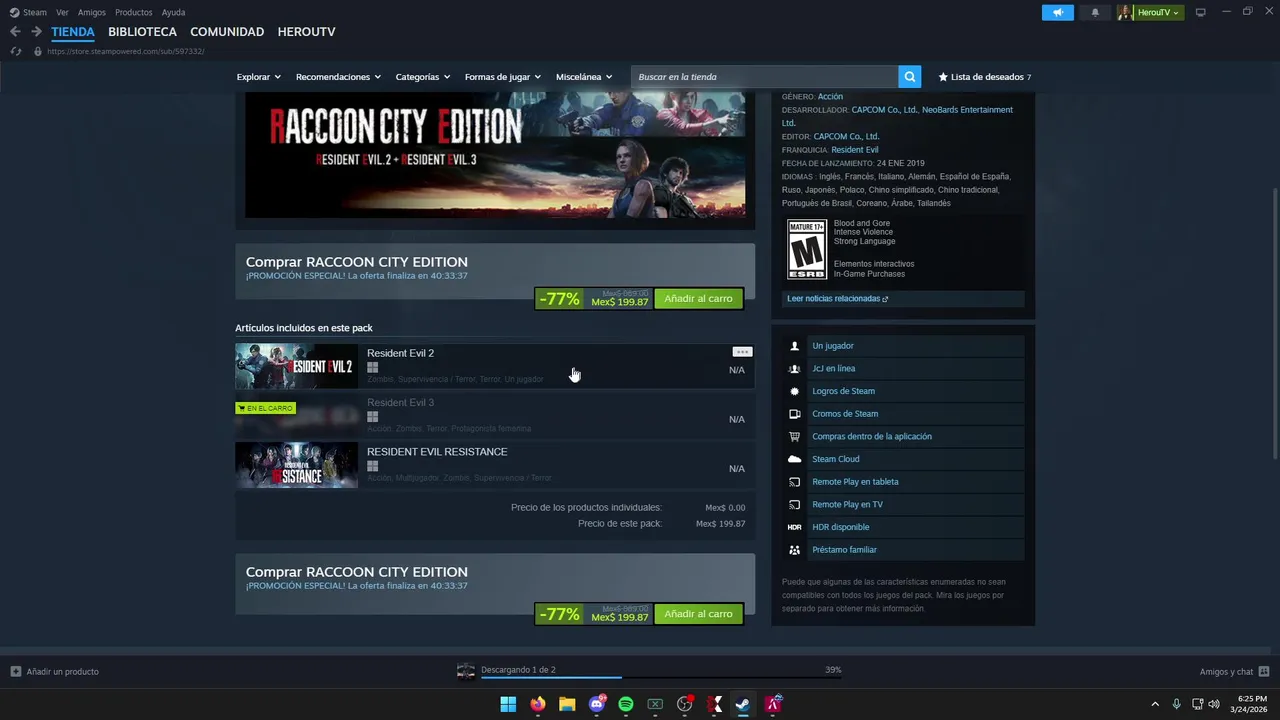Click the in-app purchases cart icon
1280x720 pixels.
tap(795, 436)
